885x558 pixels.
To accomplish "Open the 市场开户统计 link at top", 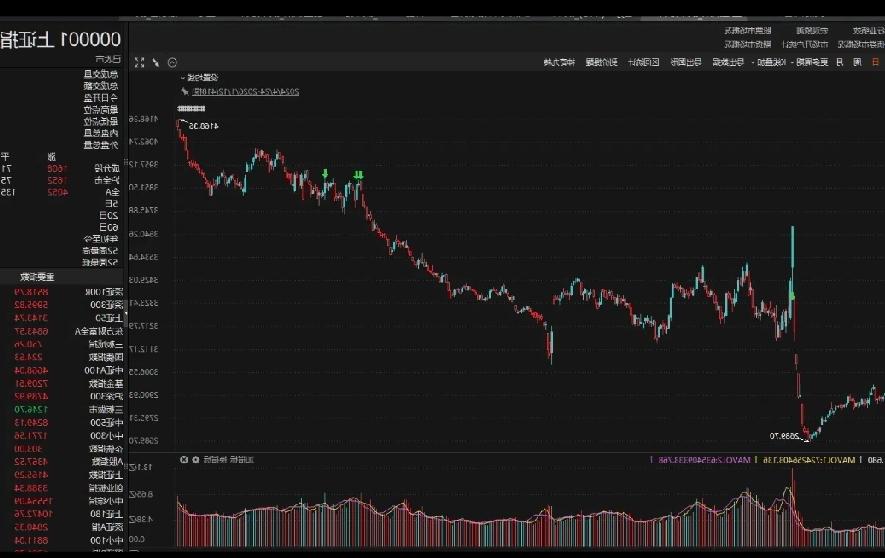I will [805, 44].
